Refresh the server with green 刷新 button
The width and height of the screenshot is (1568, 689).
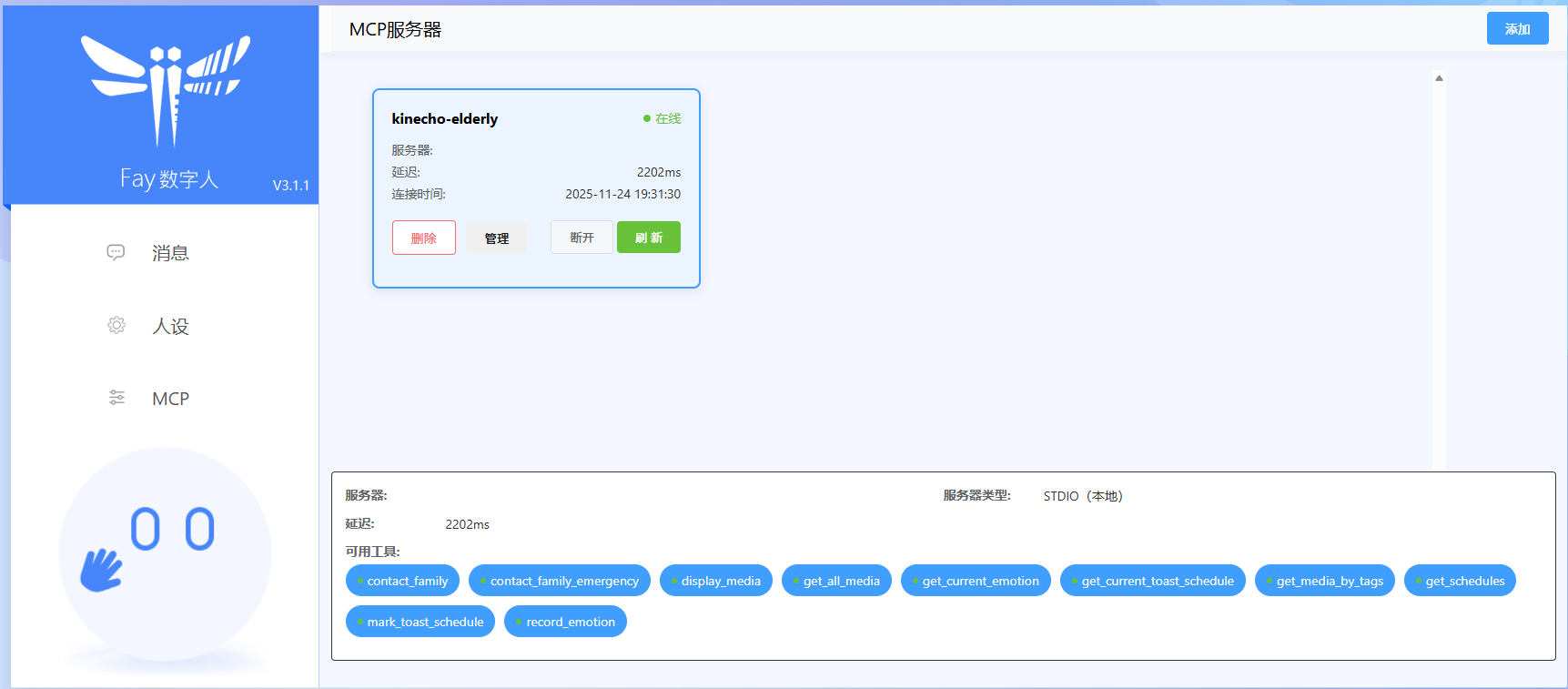pyautogui.click(x=649, y=238)
